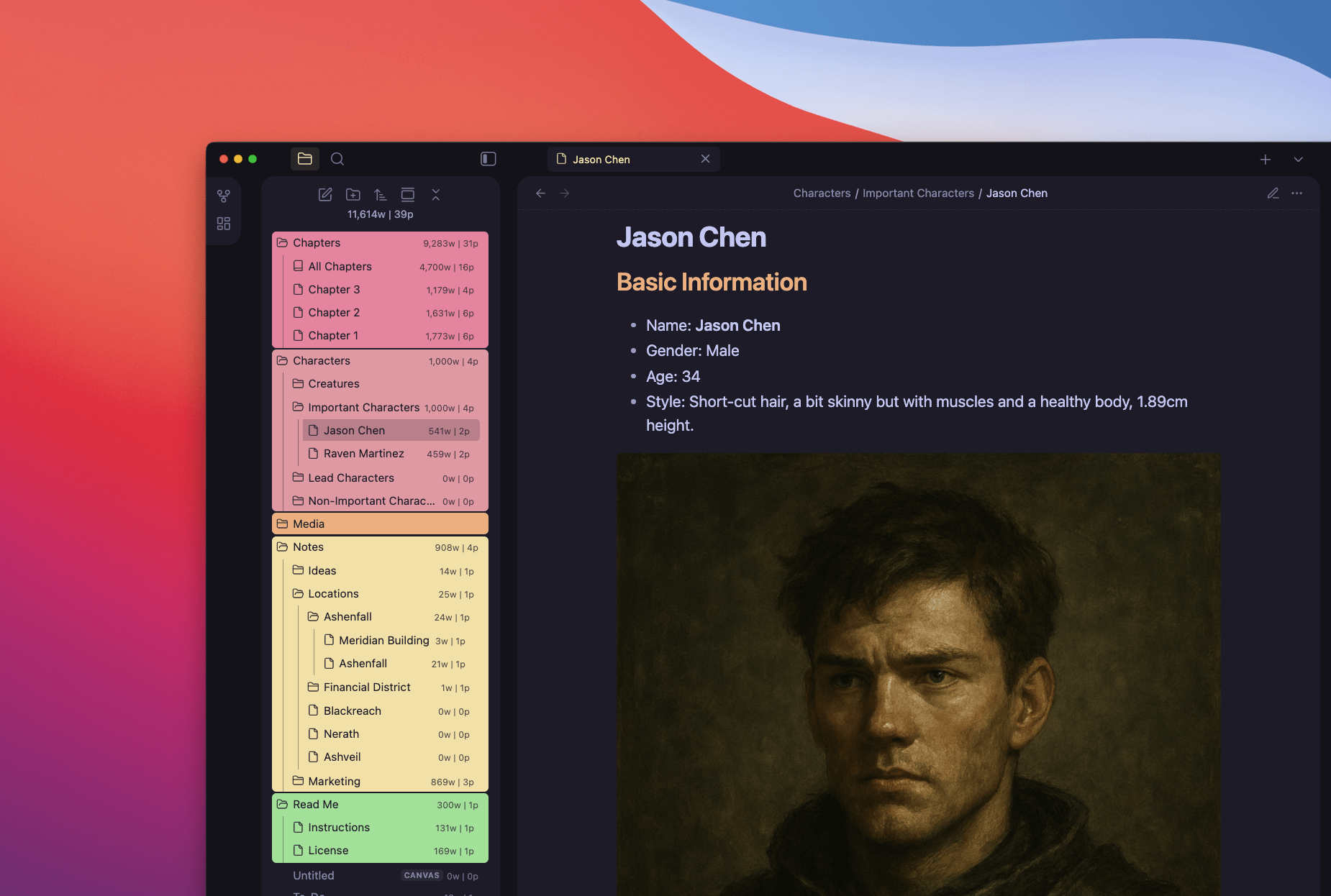This screenshot has height=896, width=1331.
Task: Open Important Characters from the breadcrumb
Action: pyautogui.click(x=918, y=193)
